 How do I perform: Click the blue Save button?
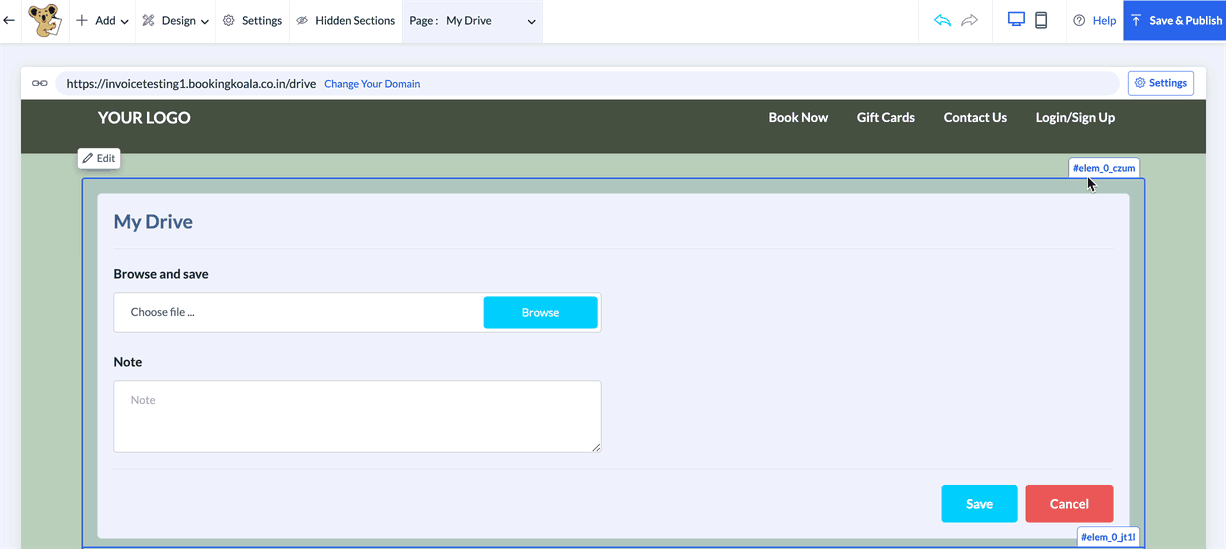pyautogui.click(x=979, y=504)
